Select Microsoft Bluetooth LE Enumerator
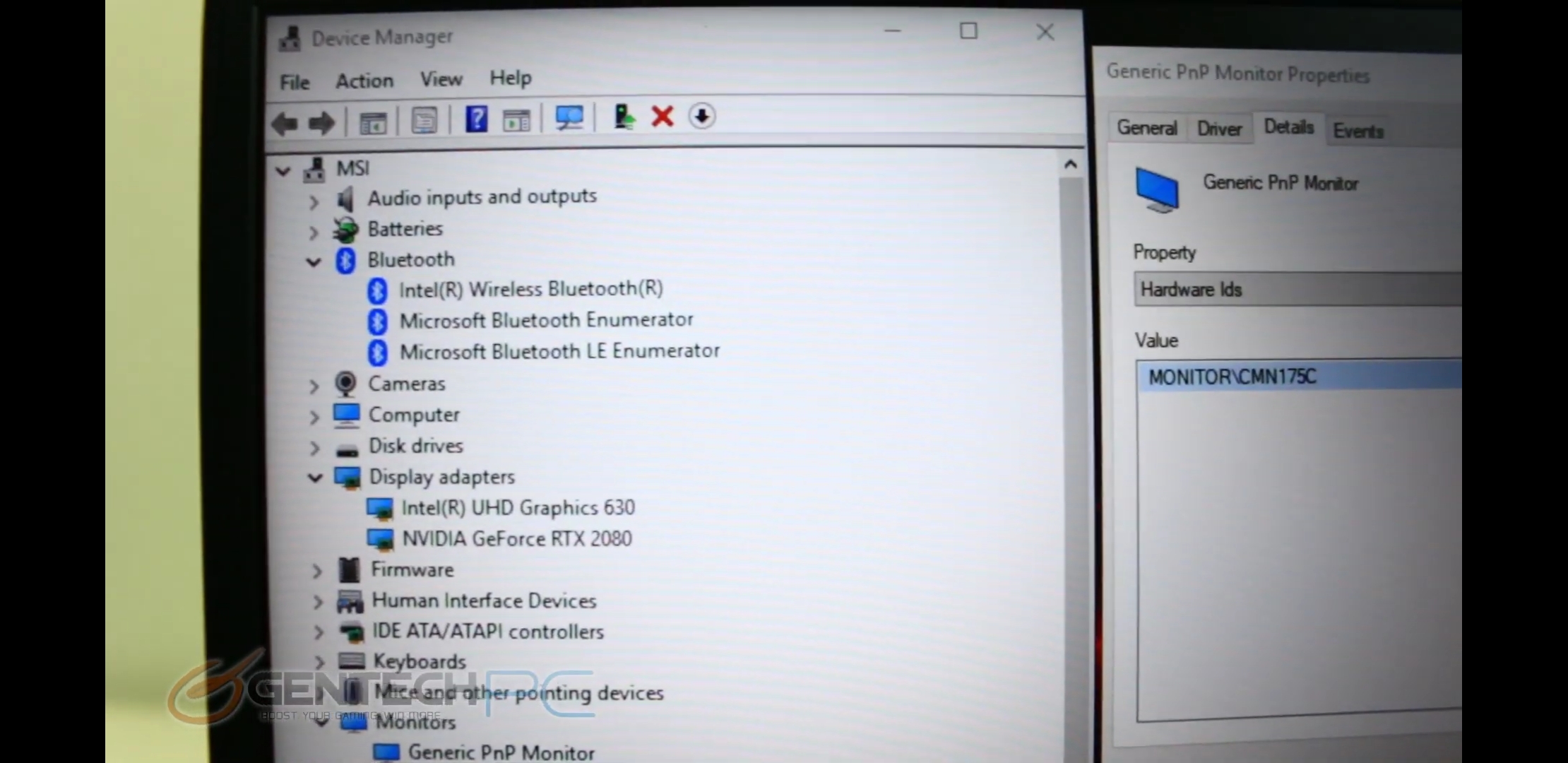 [x=559, y=351]
